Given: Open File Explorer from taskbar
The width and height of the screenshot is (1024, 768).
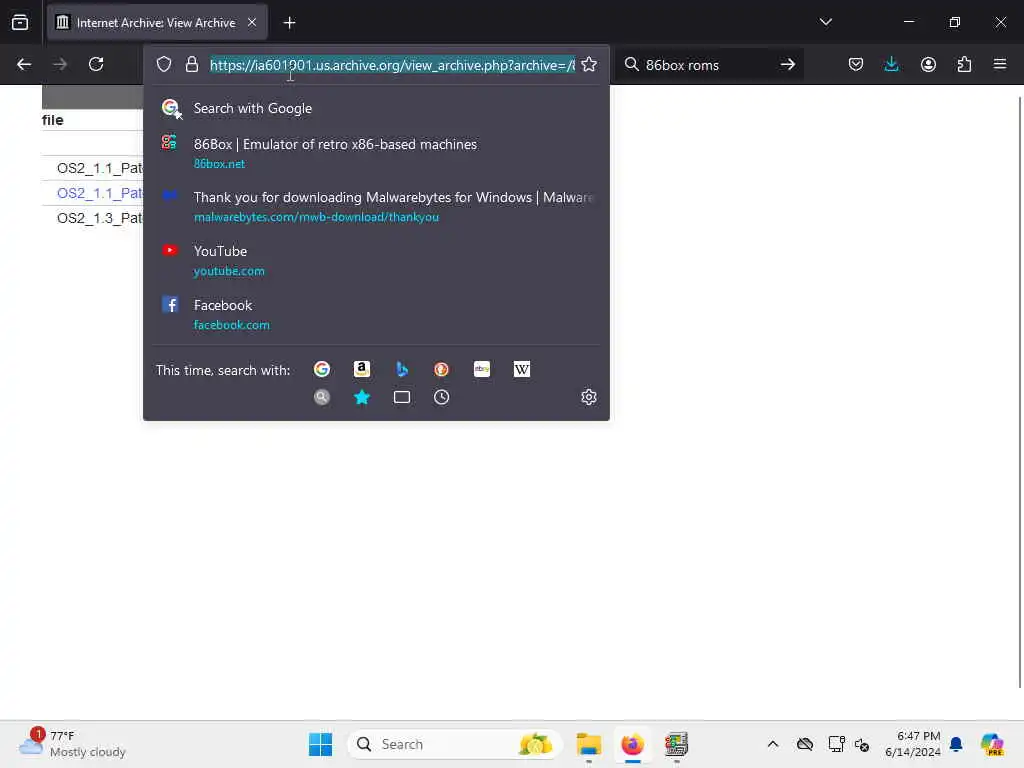Looking at the screenshot, I should 588,744.
